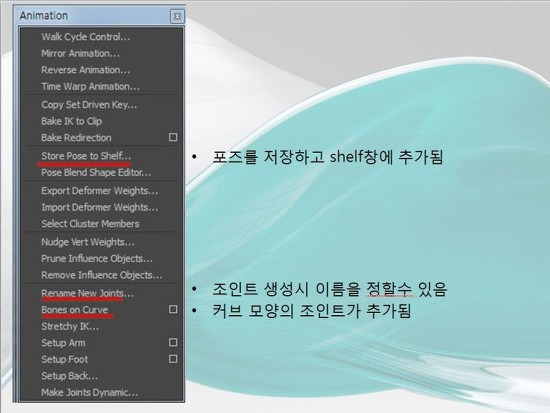
Task: Choose Stretchy IK menu entry
Action: [70, 326]
